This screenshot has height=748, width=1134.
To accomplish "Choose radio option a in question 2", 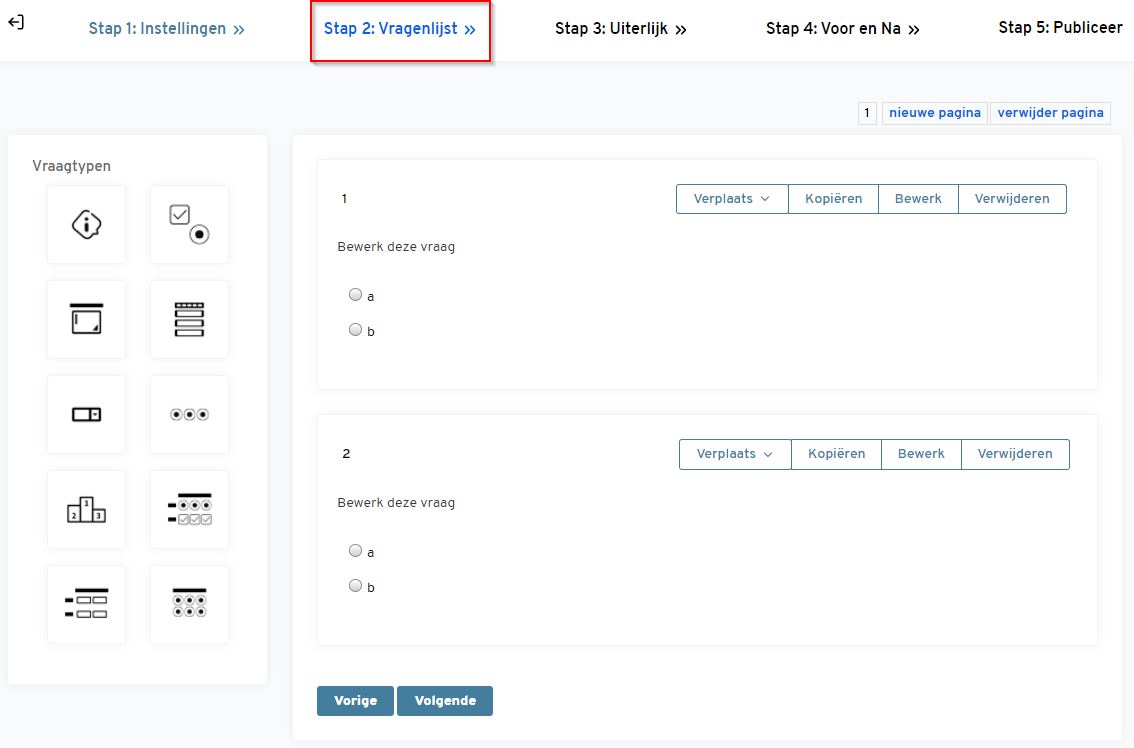I will point(355,551).
